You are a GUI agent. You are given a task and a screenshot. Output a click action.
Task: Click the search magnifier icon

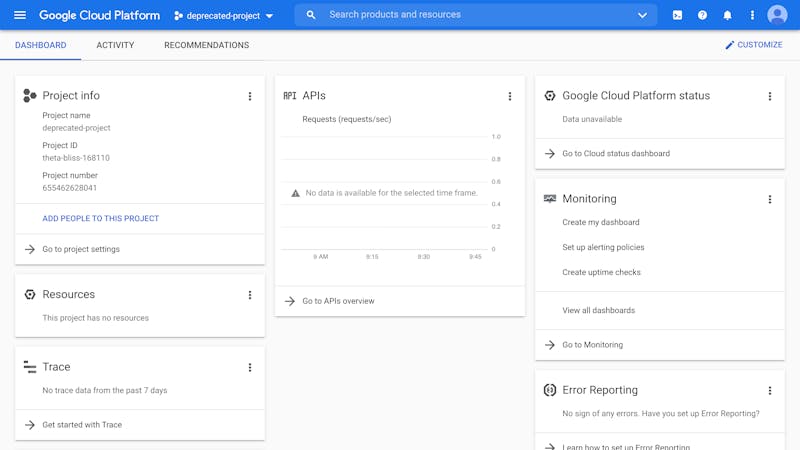tap(311, 15)
